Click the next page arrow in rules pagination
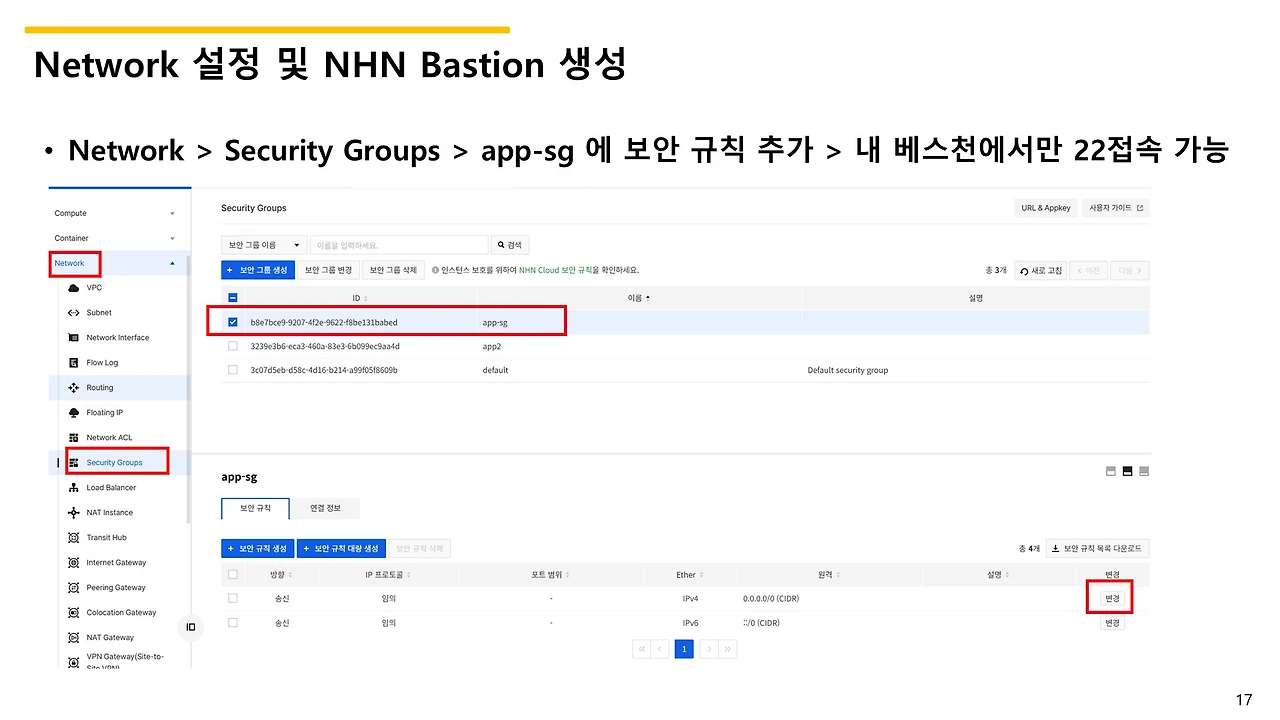The width and height of the screenshot is (1280, 720). [x=708, y=649]
